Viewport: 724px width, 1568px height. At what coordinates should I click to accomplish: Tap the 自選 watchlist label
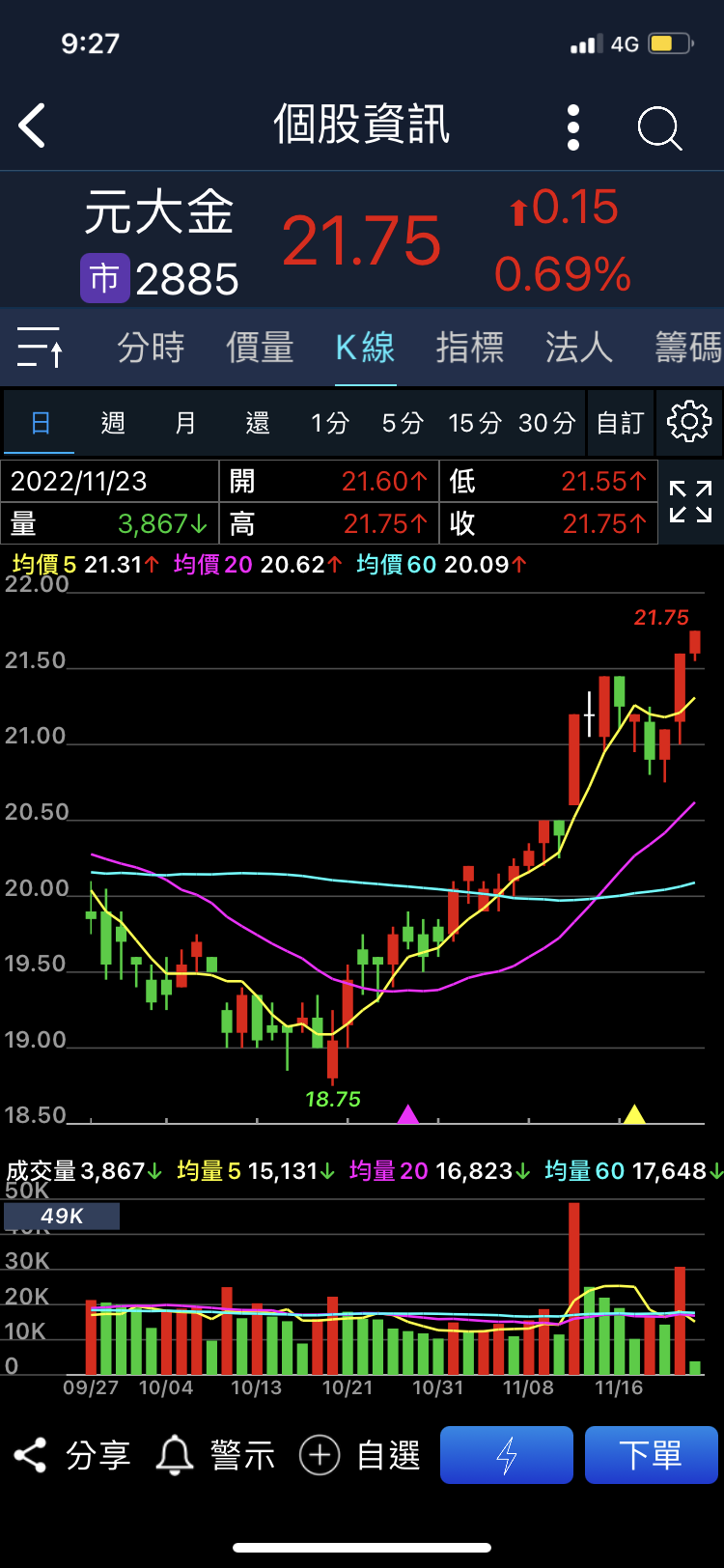point(389,1455)
